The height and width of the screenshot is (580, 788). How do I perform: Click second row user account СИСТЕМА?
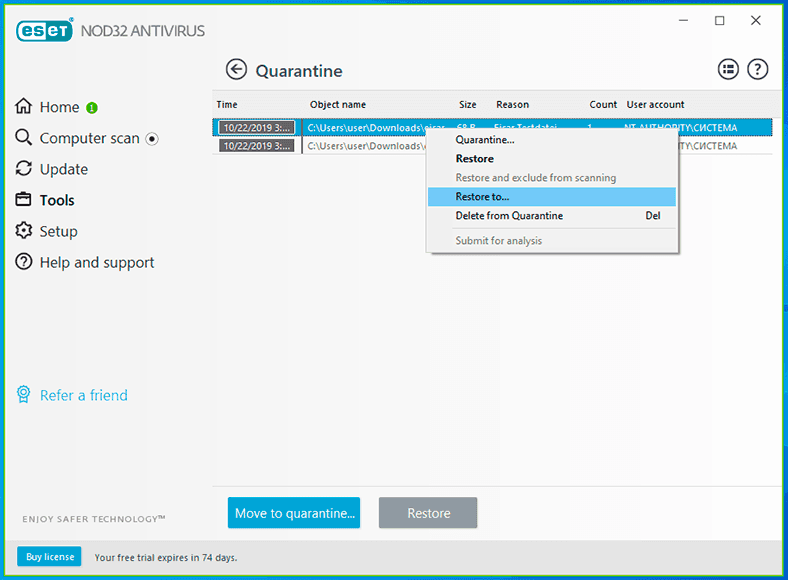coord(709,146)
